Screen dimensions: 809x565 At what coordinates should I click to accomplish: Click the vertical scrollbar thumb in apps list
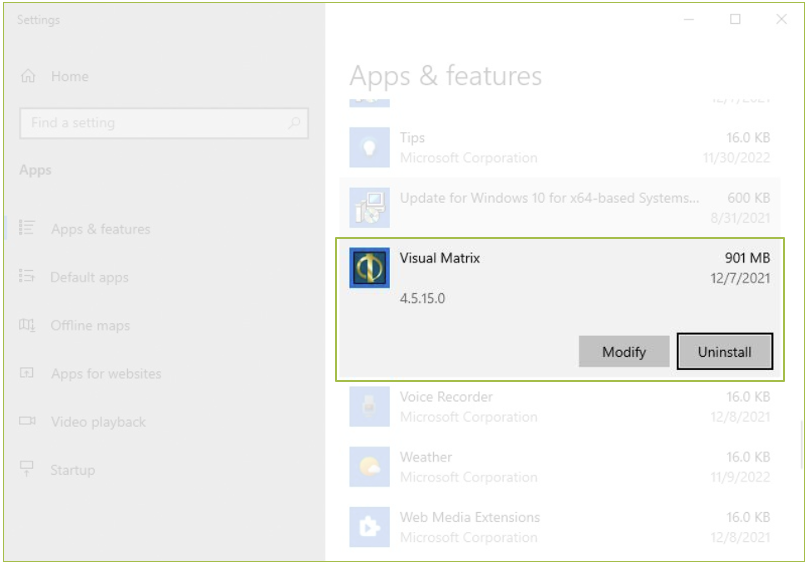tap(800, 445)
